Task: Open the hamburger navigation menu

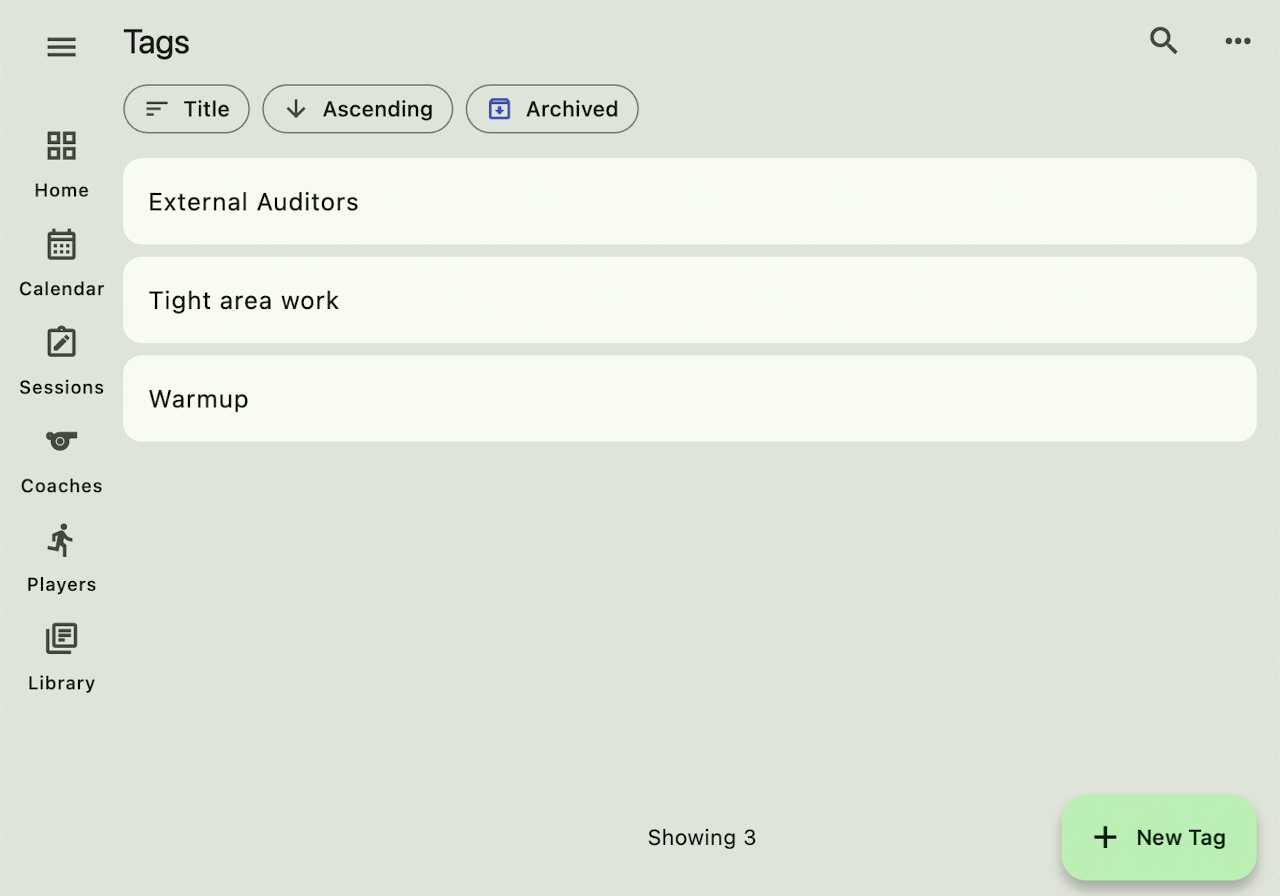Action: tap(61, 47)
